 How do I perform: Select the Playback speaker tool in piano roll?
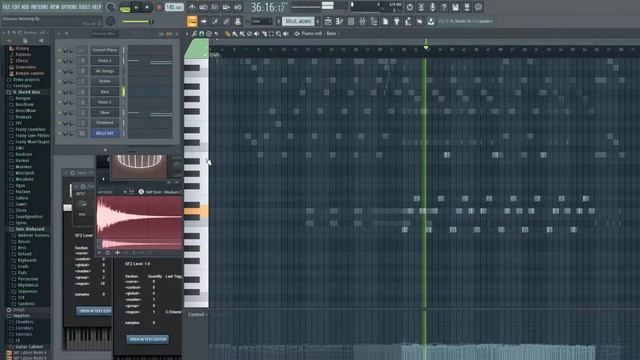pos(286,34)
